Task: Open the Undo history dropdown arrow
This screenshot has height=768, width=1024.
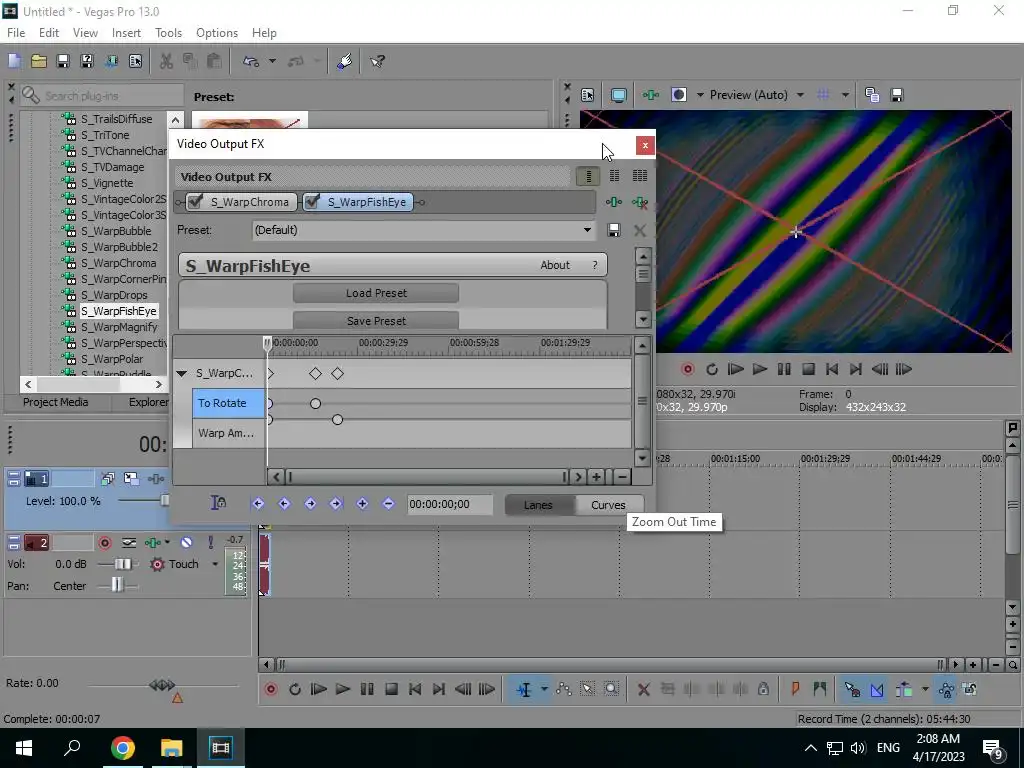Action: [272, 61]
